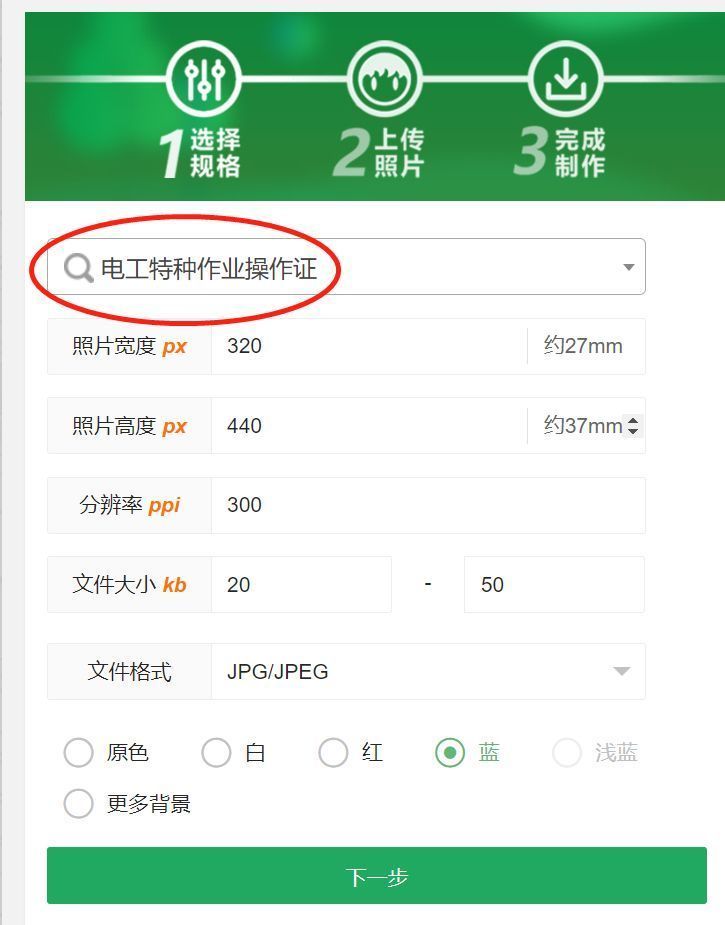The width and height of the screenshot is (725, 925).
Task: Click the step 2 upload photo icon
Action: point(385,78)
